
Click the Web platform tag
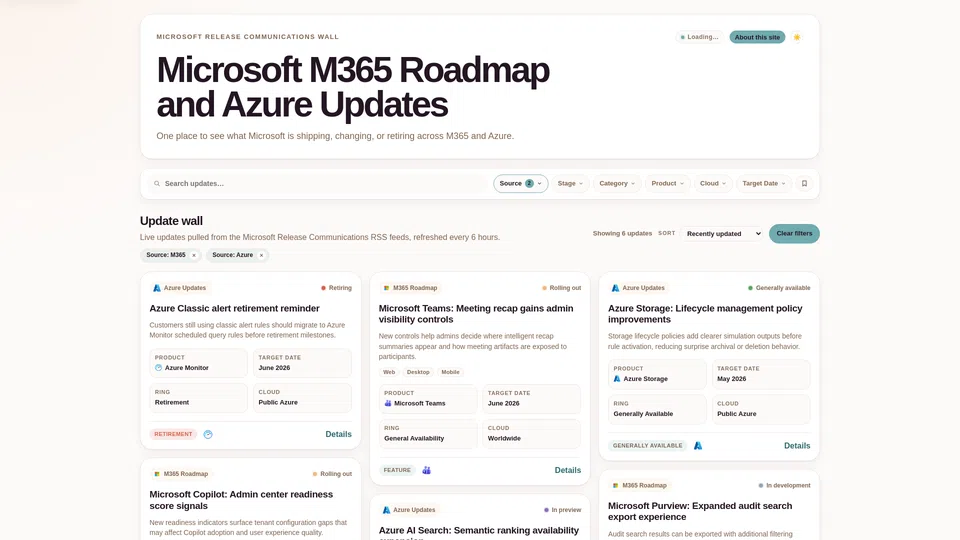click(389, 372)
